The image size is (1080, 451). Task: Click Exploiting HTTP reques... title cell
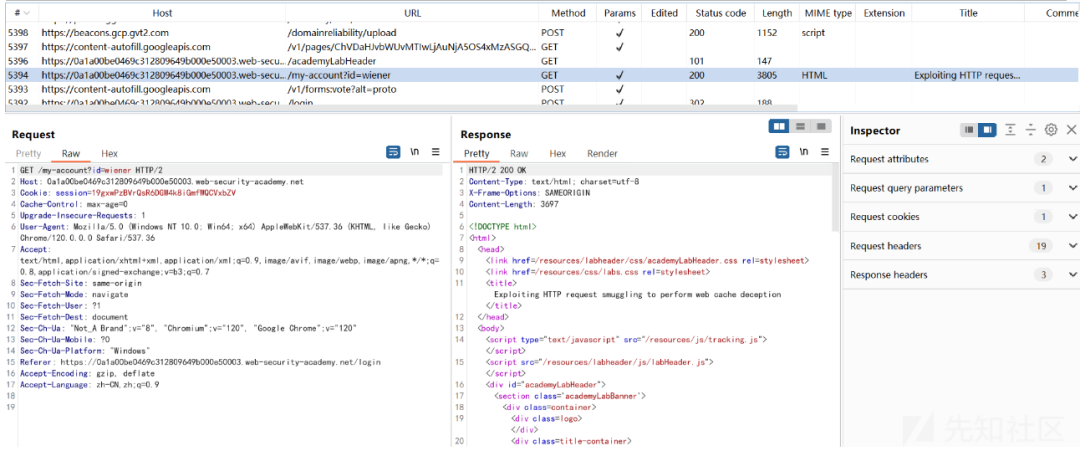tap(967, 75)
